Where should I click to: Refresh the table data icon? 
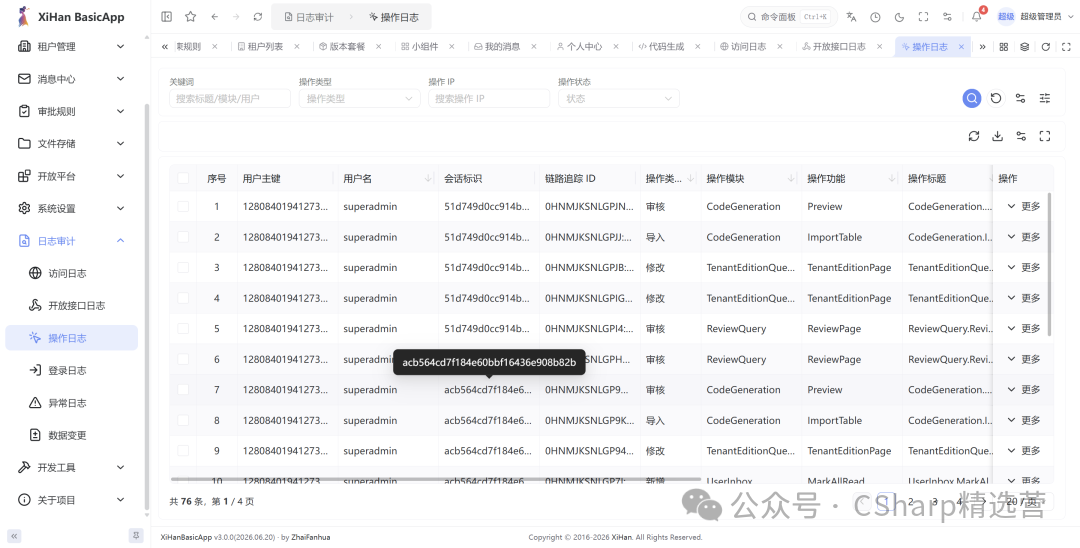(973, 136)
